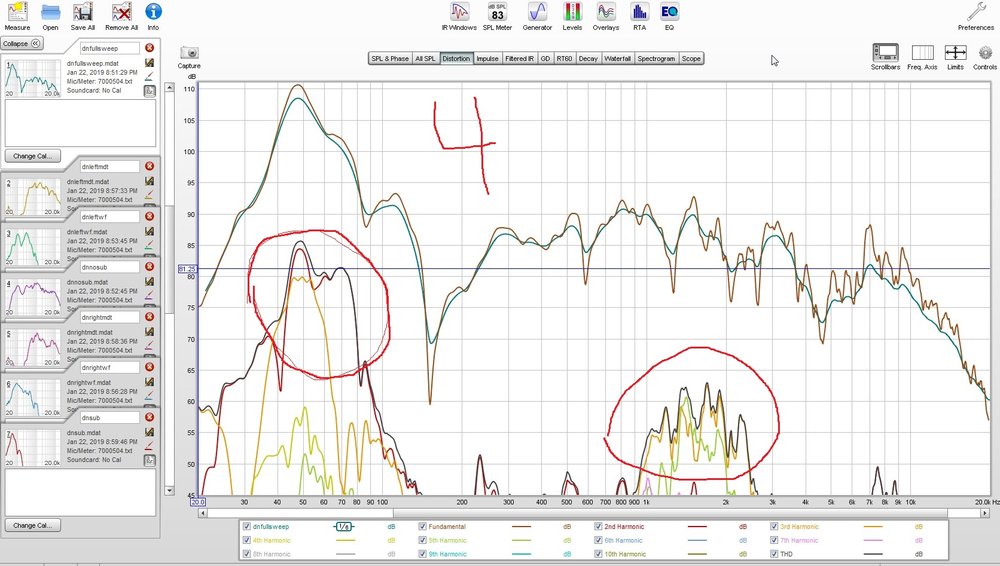This screenshot has width=1000, height=566.
Task: Open the Scope tab
Action: [691, 59]
